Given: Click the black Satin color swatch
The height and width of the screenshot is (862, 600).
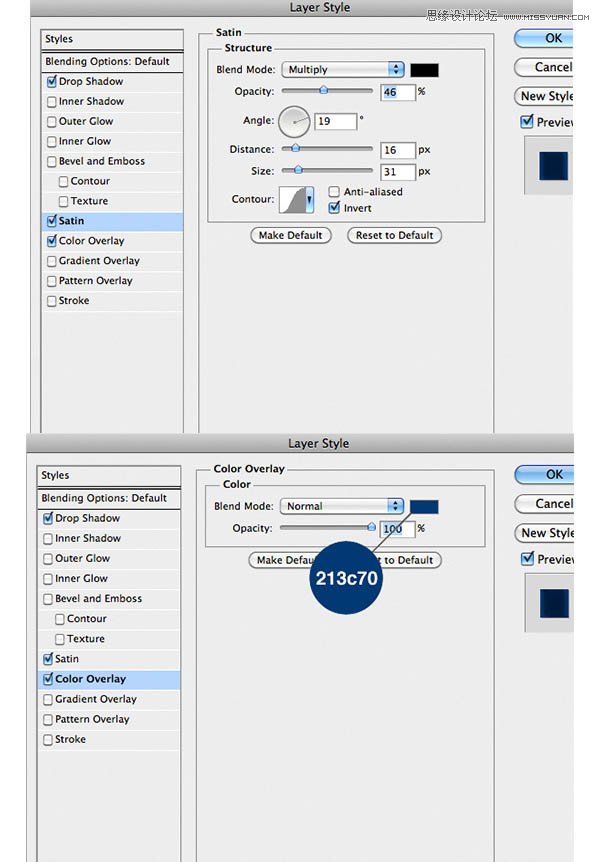Looking at the screenshot, I should pos(425,70).
